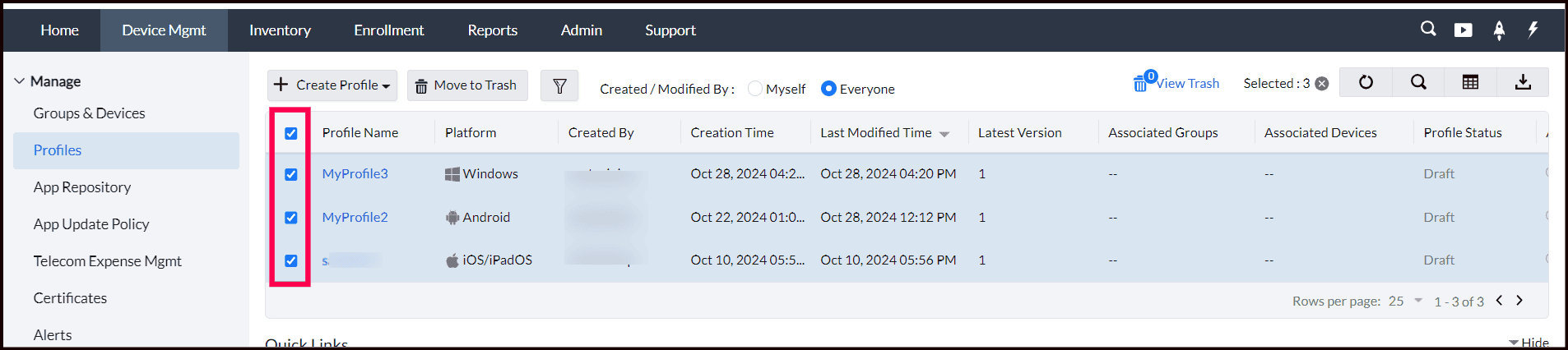Click the rocket icon in top bar
Viewport: 1568px width, 350px height.
pos(1499,30)
